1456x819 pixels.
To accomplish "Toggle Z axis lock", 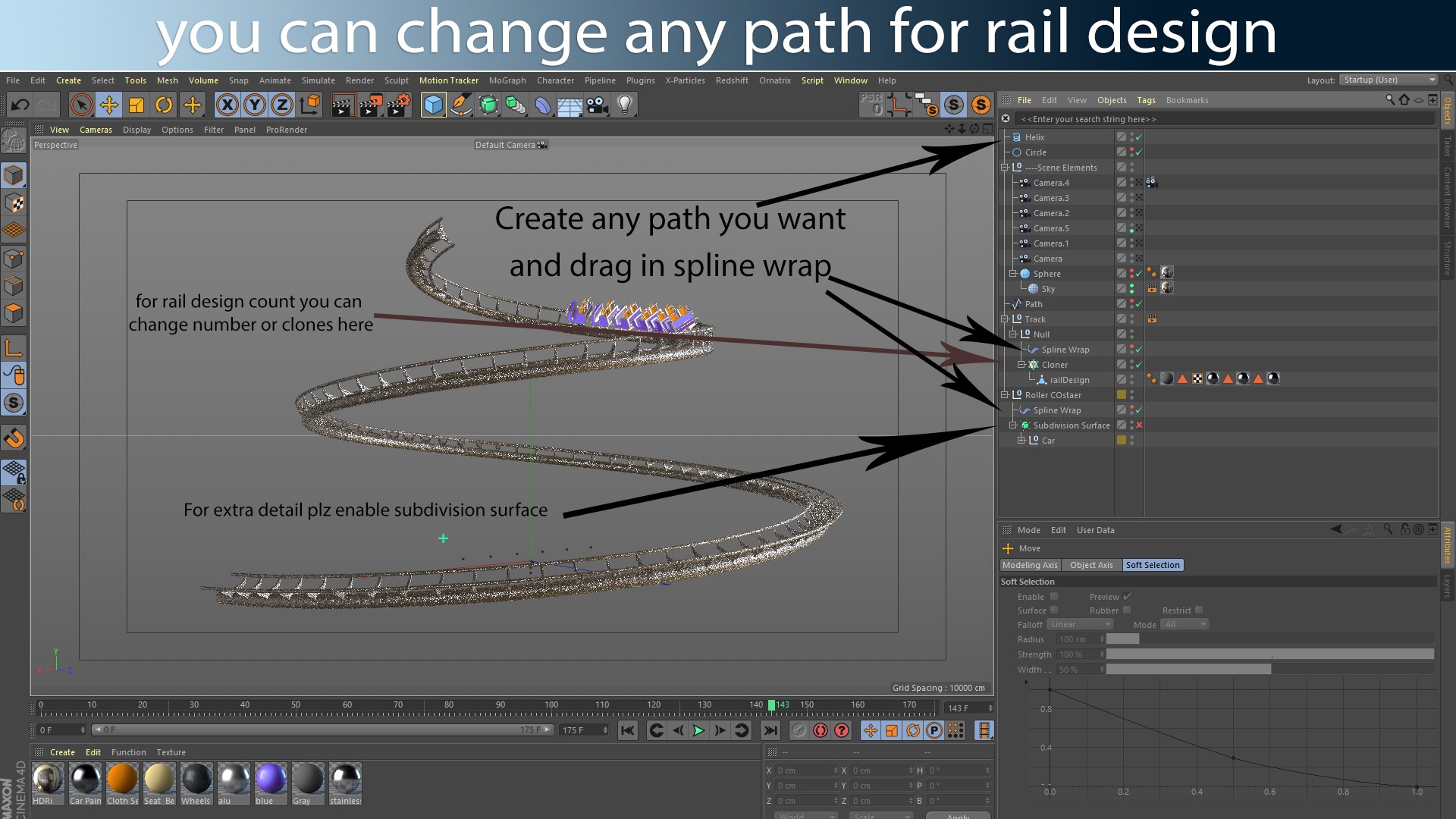I will (x=282, y=105).
